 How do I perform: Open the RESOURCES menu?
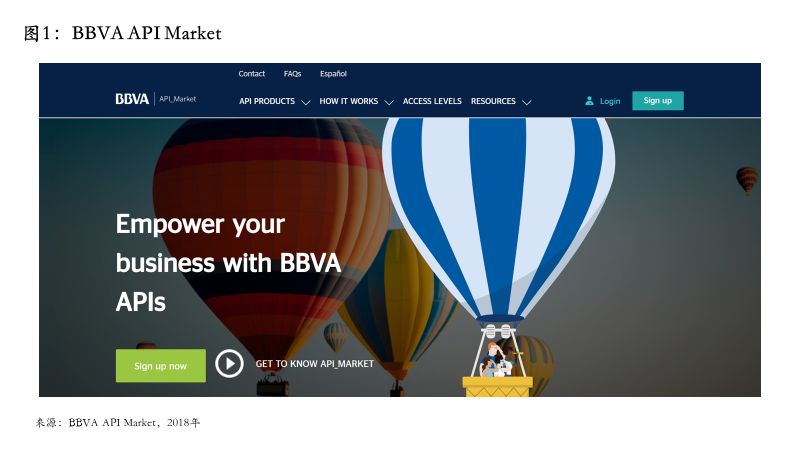pyautogui.click(x=493, y=101)
